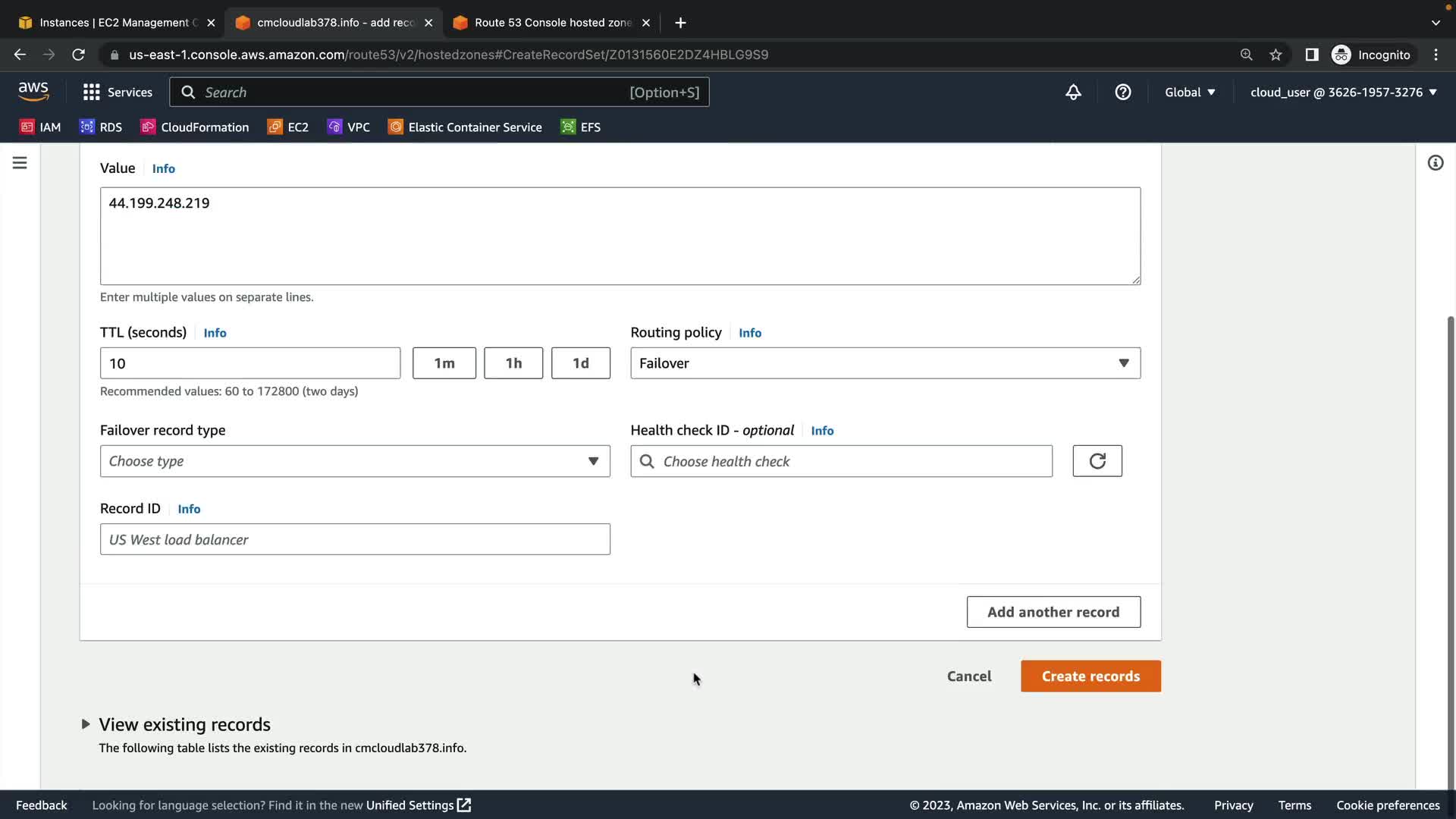Set TTL to 1h preset
The width and height of the screenshot is (1456, 819).
(513, 363)
